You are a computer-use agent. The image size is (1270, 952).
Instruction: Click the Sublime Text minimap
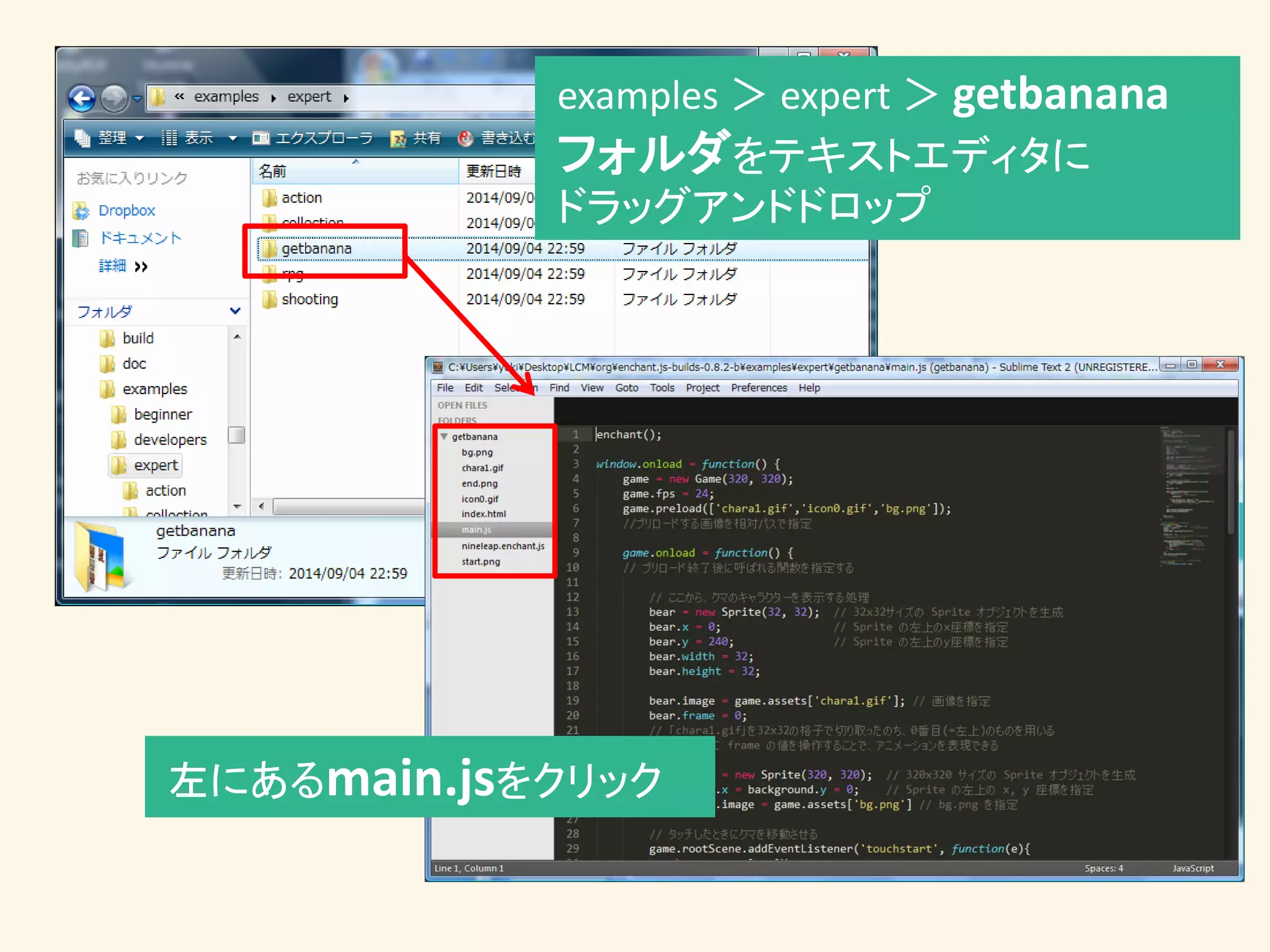pos(1191,496)
